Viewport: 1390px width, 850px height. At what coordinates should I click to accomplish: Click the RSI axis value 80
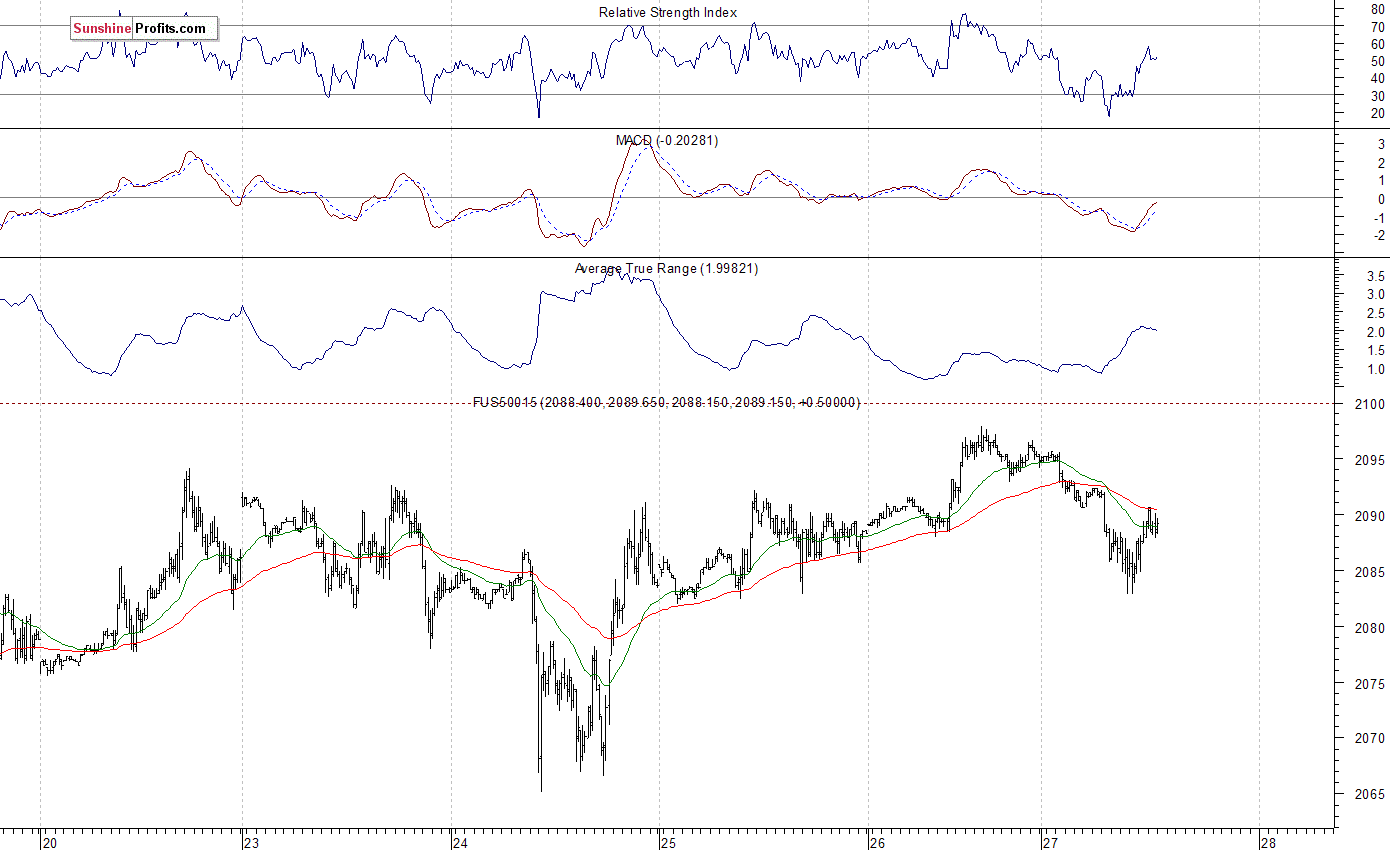(x=1378, y=9)
